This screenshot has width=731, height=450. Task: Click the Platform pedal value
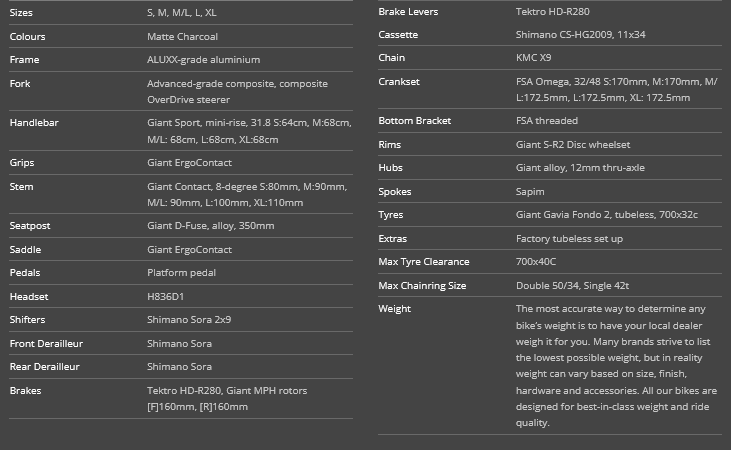pos(181,273)
